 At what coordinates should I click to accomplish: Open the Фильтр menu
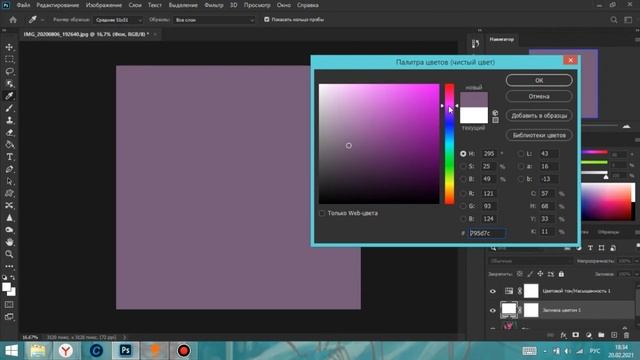(x=214, y=5)
